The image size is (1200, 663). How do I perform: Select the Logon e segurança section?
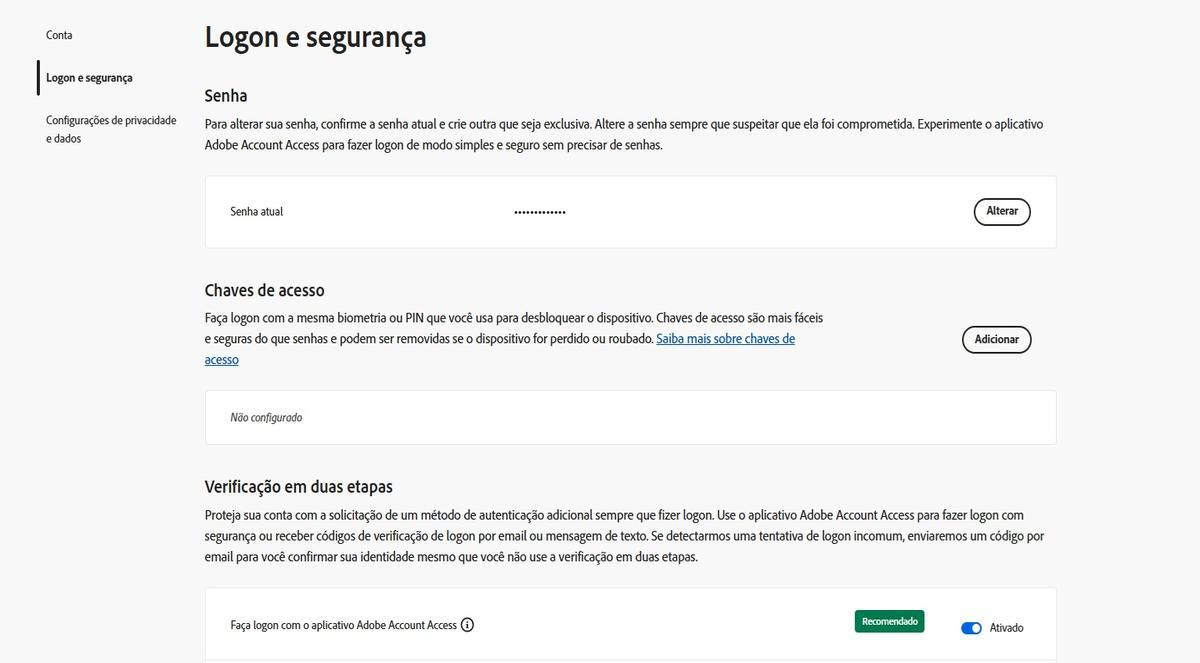point(89,77)
